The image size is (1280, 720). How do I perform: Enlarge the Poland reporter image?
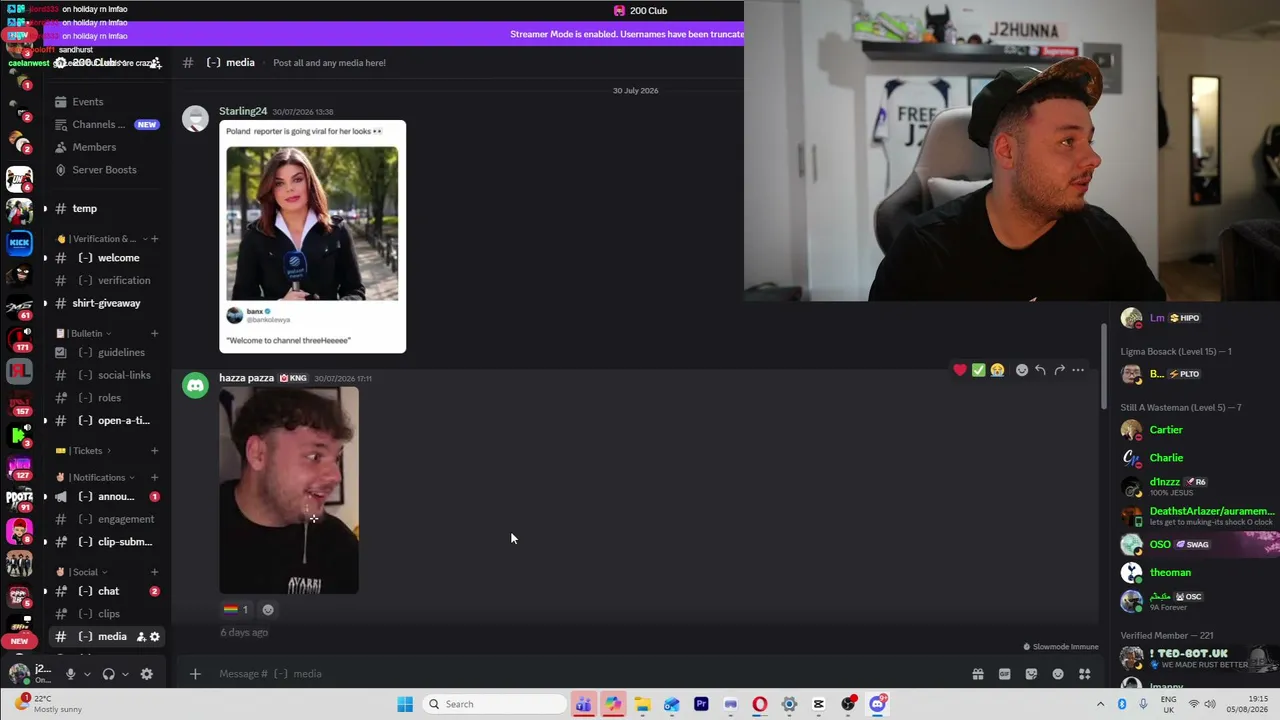click(x=312, y=237)
